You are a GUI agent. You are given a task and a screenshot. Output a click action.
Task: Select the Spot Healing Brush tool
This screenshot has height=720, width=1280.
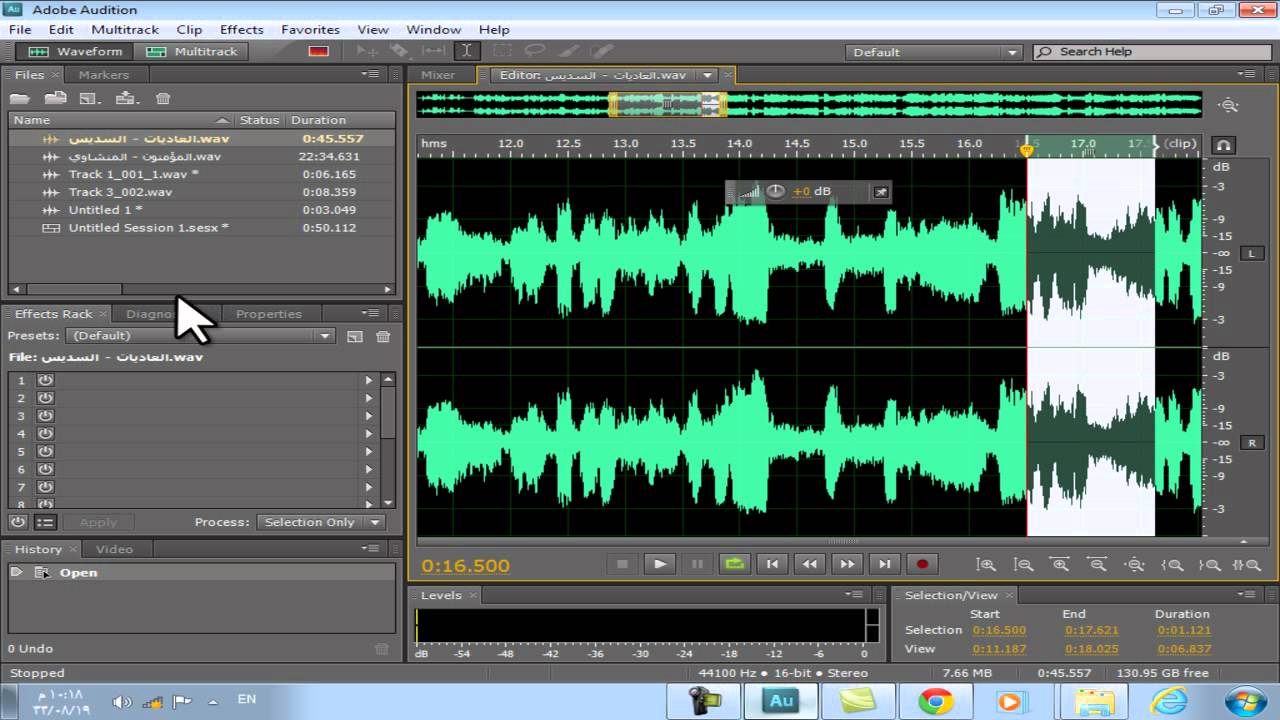(601, 51)
